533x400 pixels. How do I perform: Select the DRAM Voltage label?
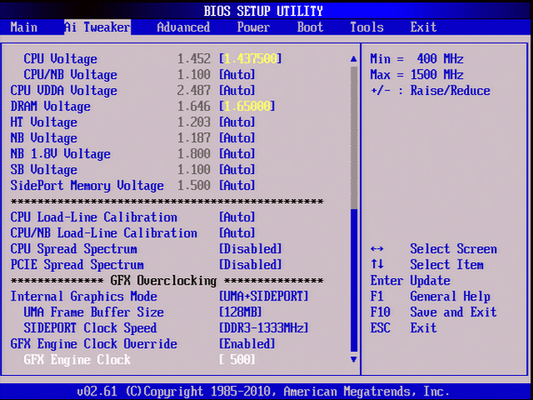point(51,106)
